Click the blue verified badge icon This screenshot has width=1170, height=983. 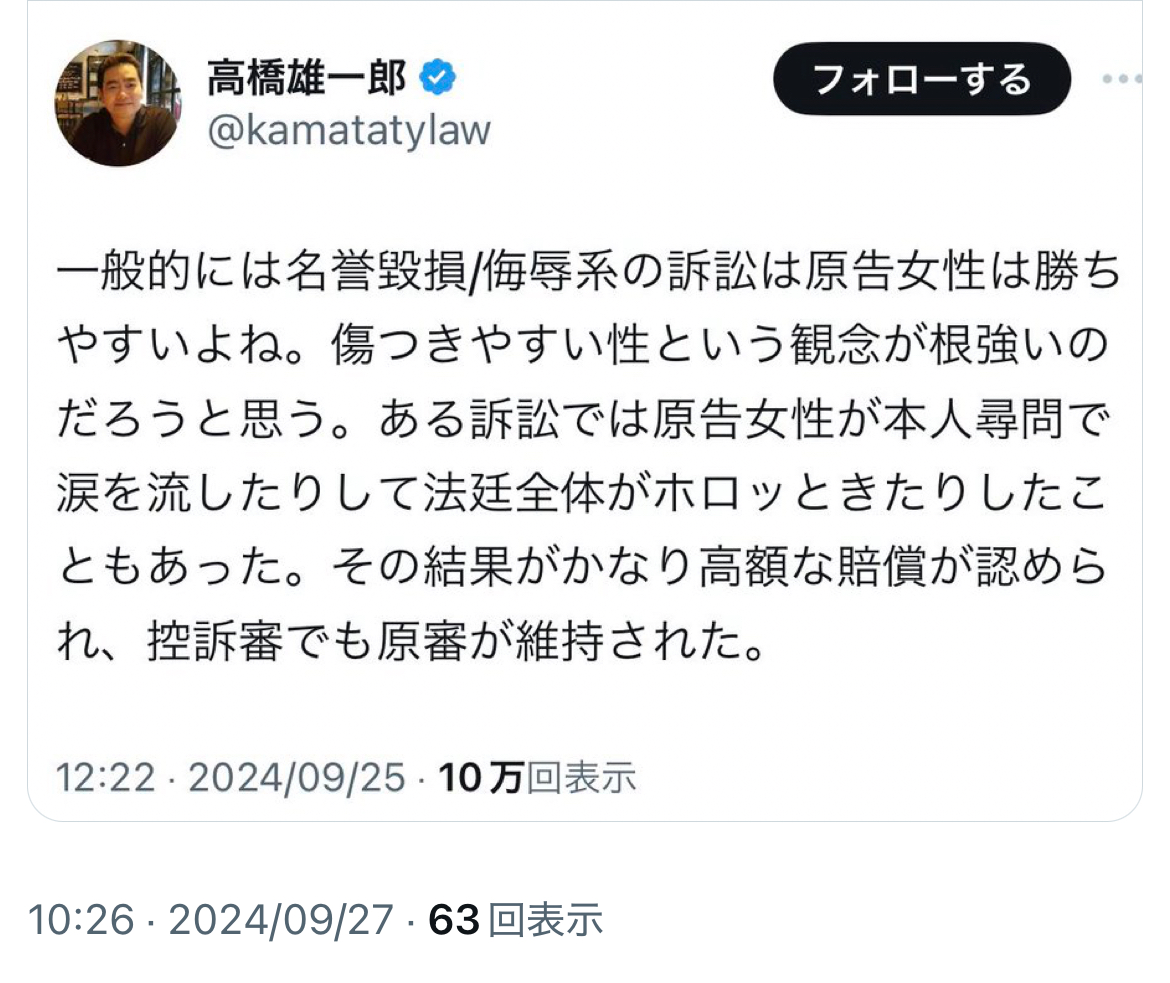coord(437,77)
